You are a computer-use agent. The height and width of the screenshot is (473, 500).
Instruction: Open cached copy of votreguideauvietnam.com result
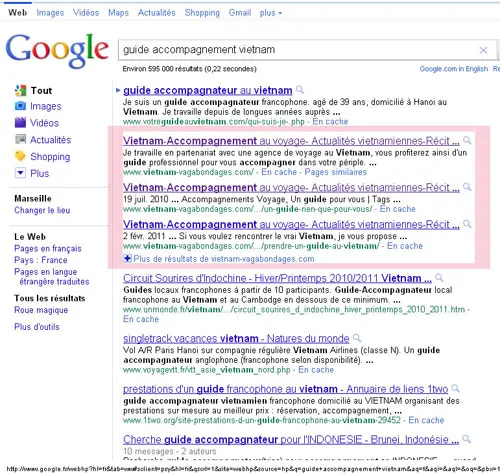[330, 122]
